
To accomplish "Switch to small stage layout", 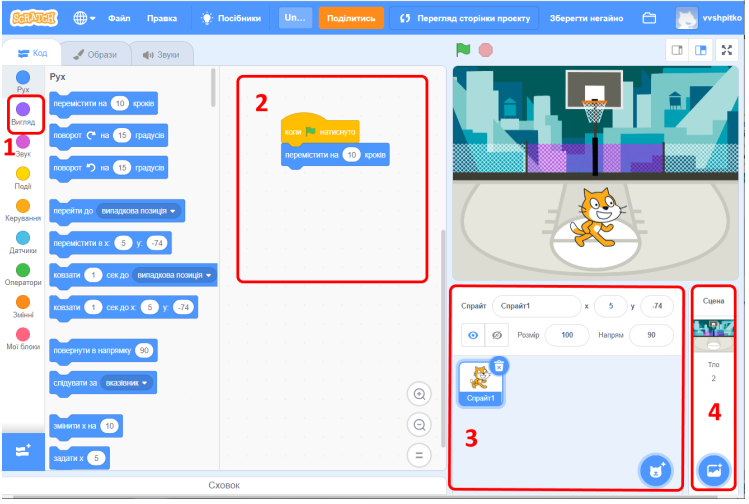I will [x=676, y=49].
